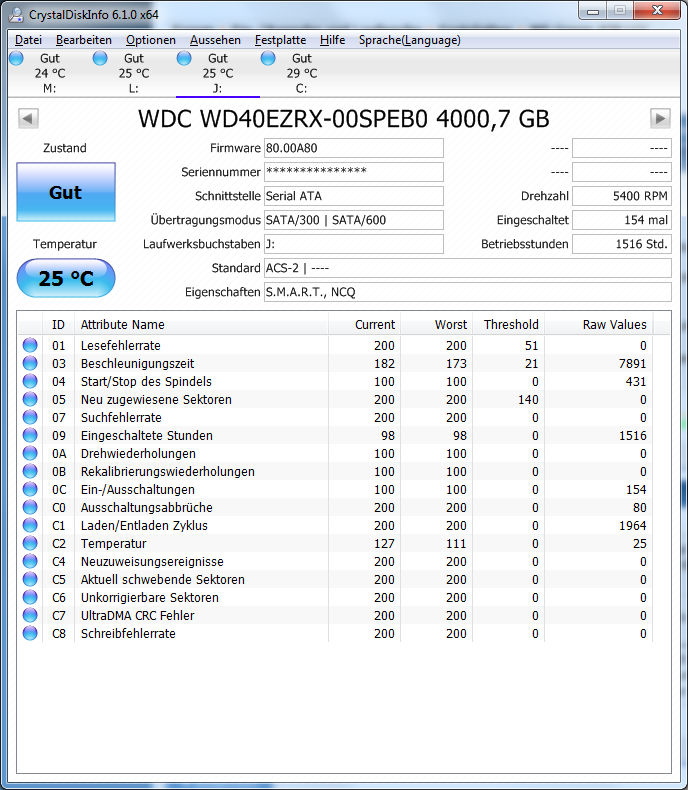Go to previous disk with left arrow
The image size is (688, 790).
[28, 119]
